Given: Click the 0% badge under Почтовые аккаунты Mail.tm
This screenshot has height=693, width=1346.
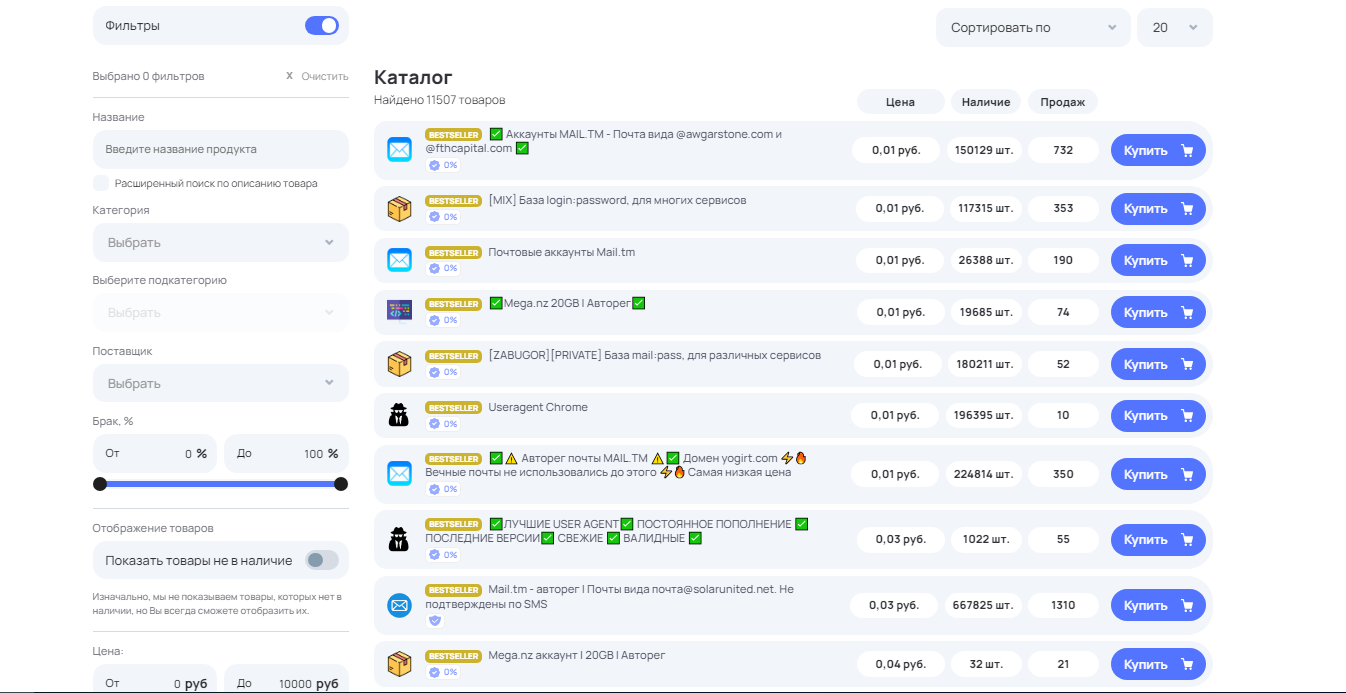Looking at the screenshot, I should [443, 268].
